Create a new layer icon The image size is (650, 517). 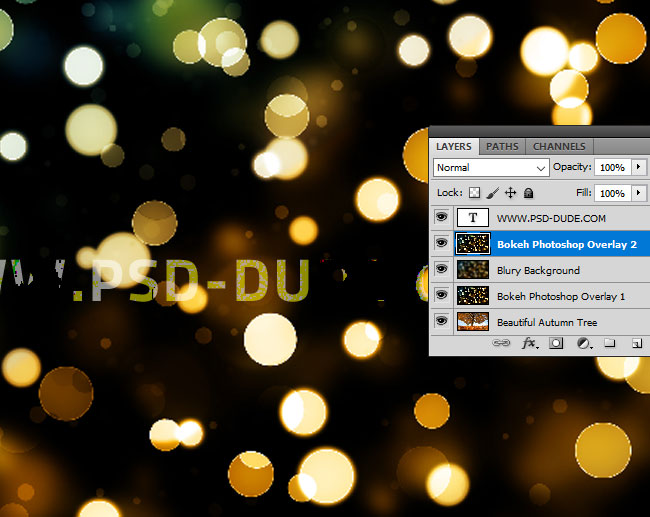pyautogui.click(x=637, y=343)
